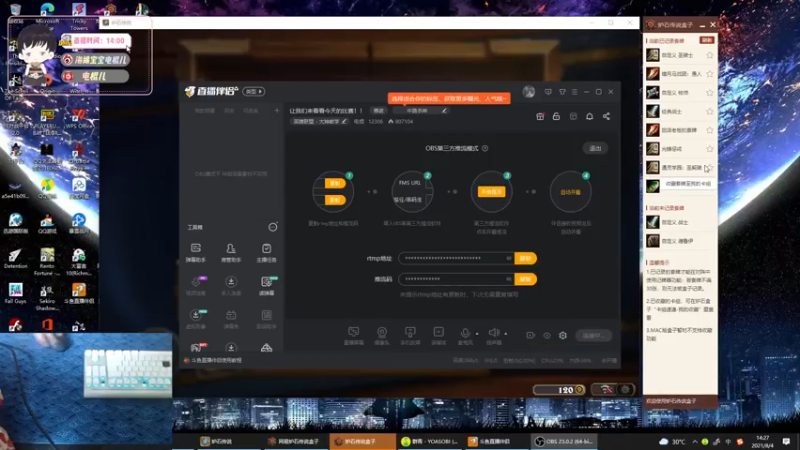This screenshot has width=800, height=450.
Task: Switch to the OBS 23.0.2 taskbar window
Action: [x=564, y=441]
